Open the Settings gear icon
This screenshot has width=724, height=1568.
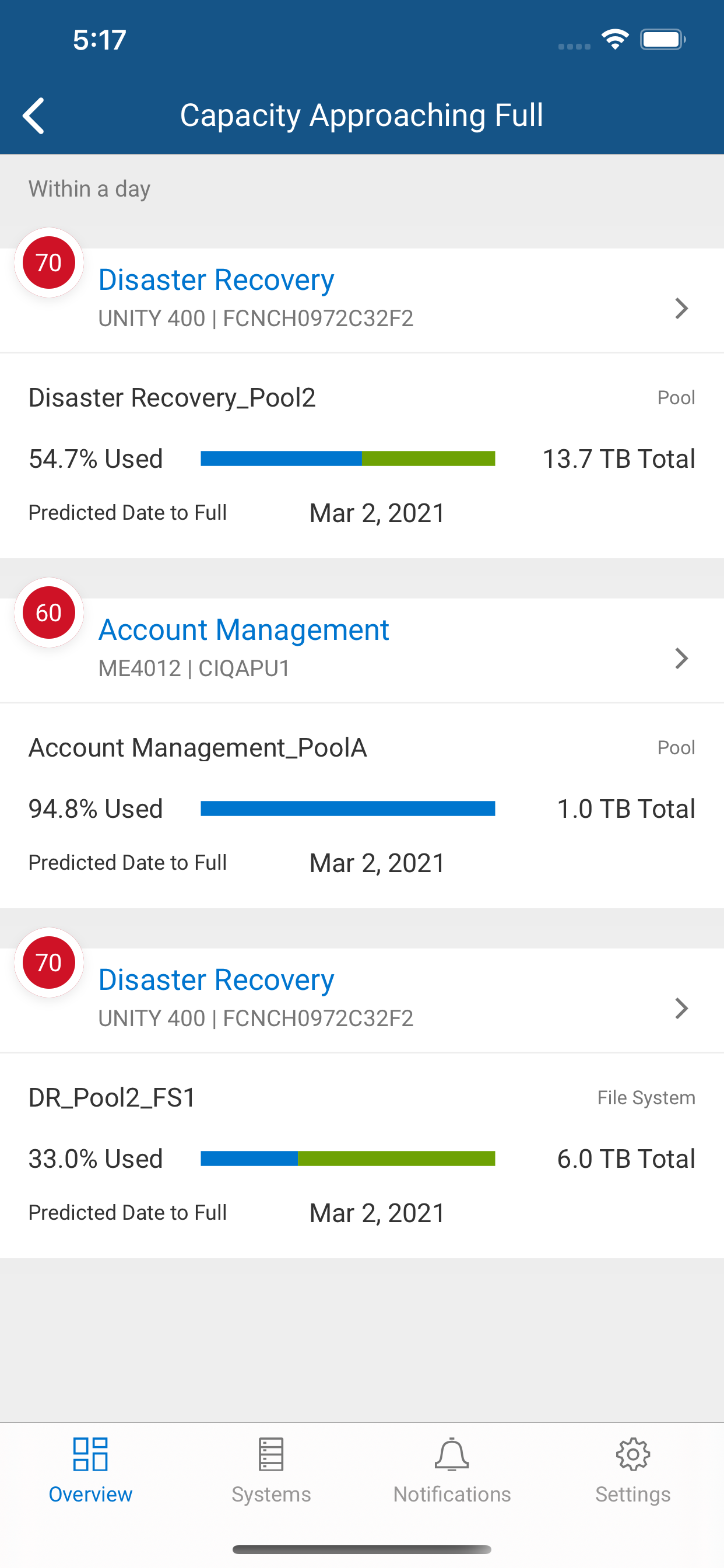point(632,1454)
